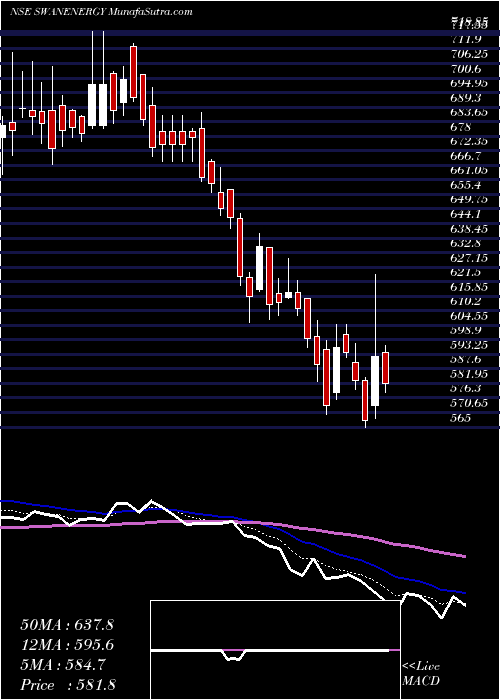The width and height of the screenshot is (500, 700).
Task: Select the 632.8 price axis label
Action: pos(468,243)
